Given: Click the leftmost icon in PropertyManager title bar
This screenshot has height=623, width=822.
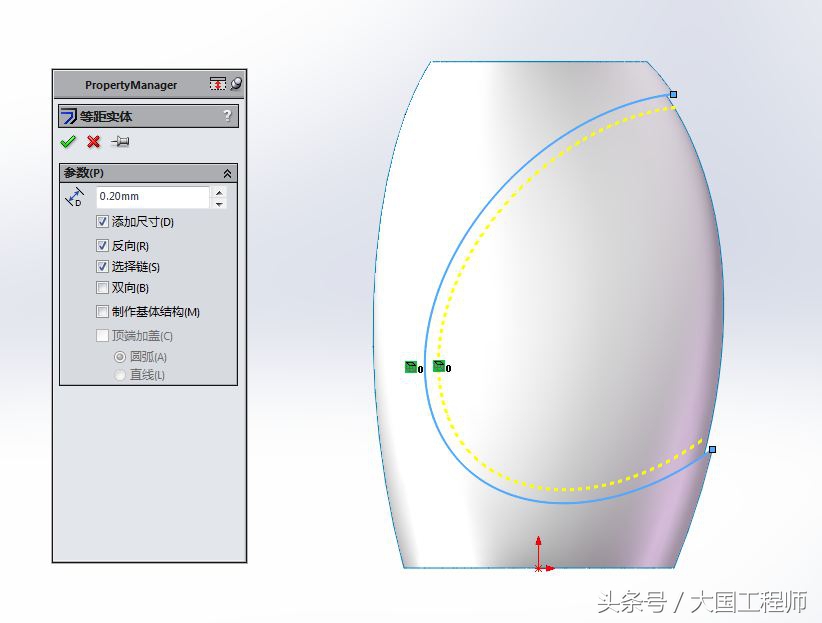Looking at the screenshot, I should point(217,84).
